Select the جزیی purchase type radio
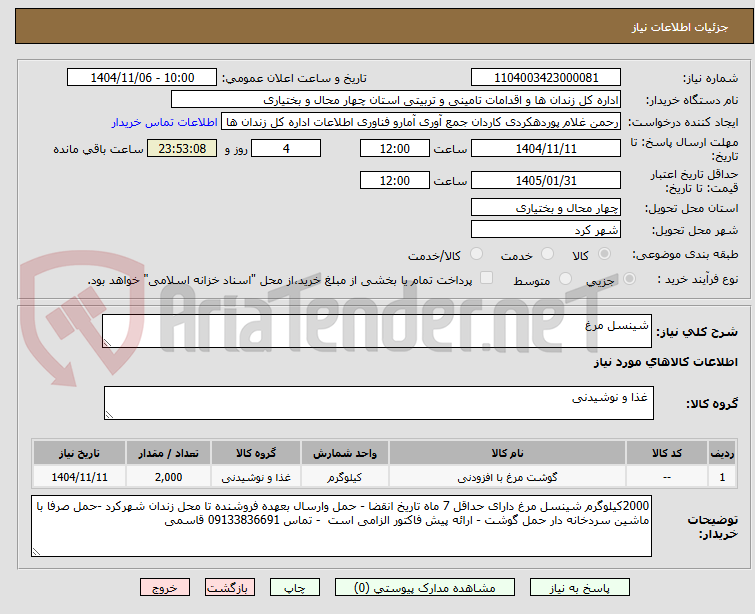This screenshot has width=755, height=614. tap(629, 279)
